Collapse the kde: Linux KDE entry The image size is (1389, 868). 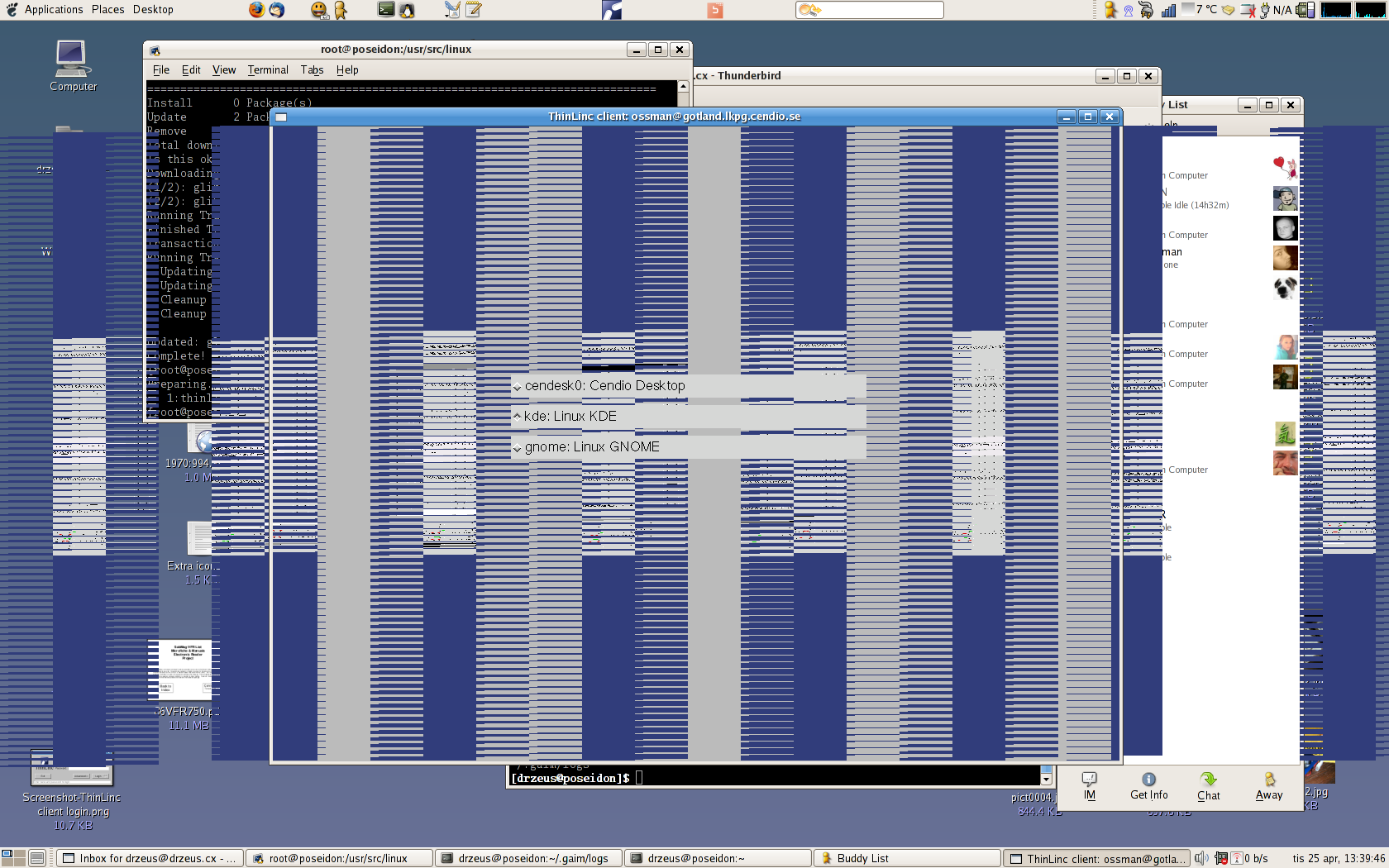[518, 417]
